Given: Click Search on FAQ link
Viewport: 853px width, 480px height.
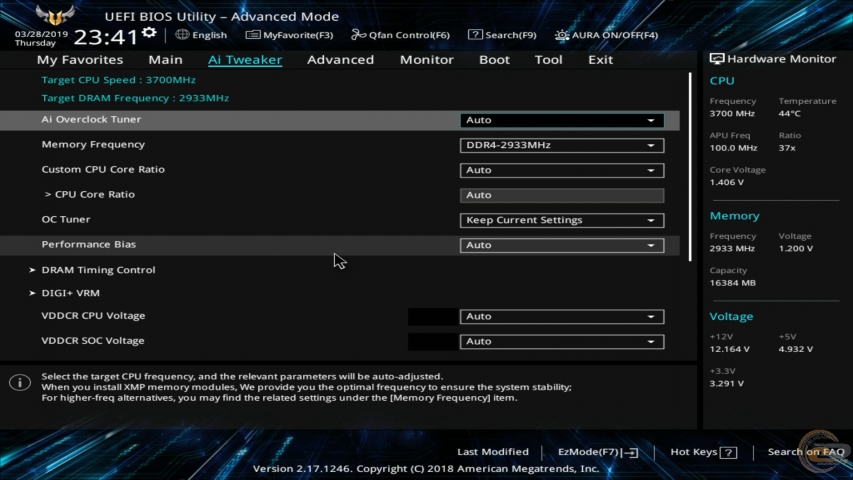Looking at the screenshot, I should [x=806, y=452].
